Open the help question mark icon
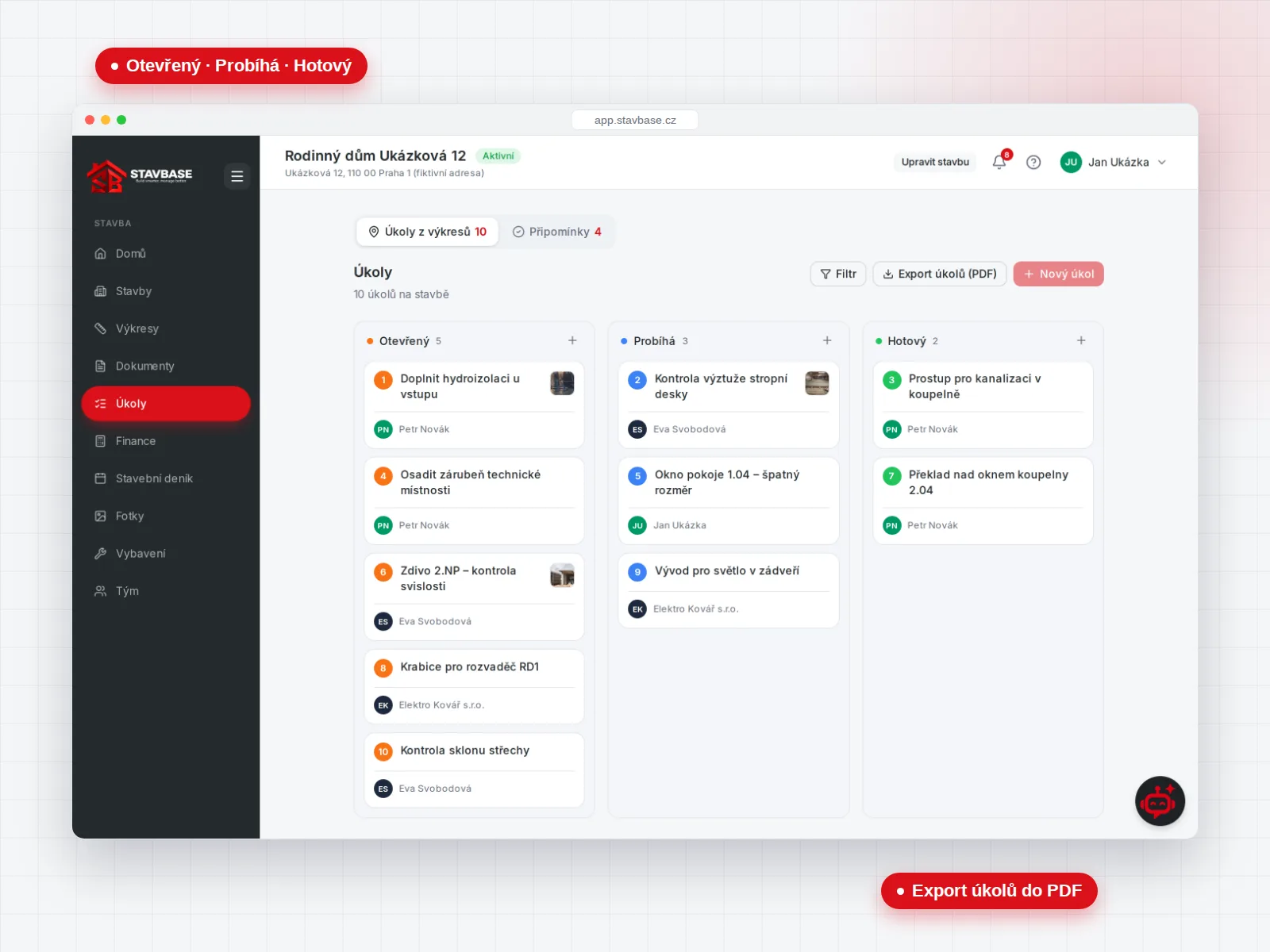The image size is (1270, 952). click(x=1033, y=162)
